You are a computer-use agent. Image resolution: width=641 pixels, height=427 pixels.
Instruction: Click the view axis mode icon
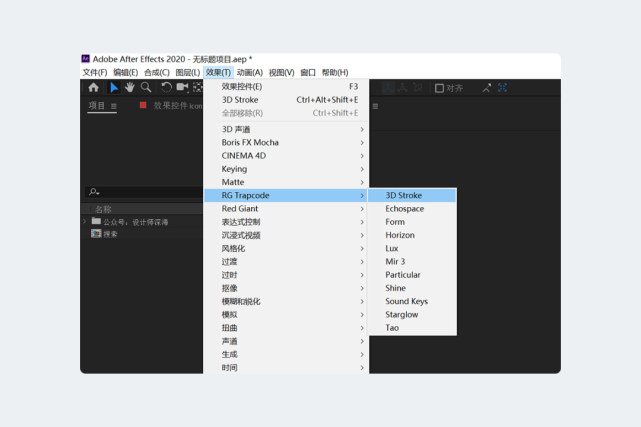click(417, 87)
